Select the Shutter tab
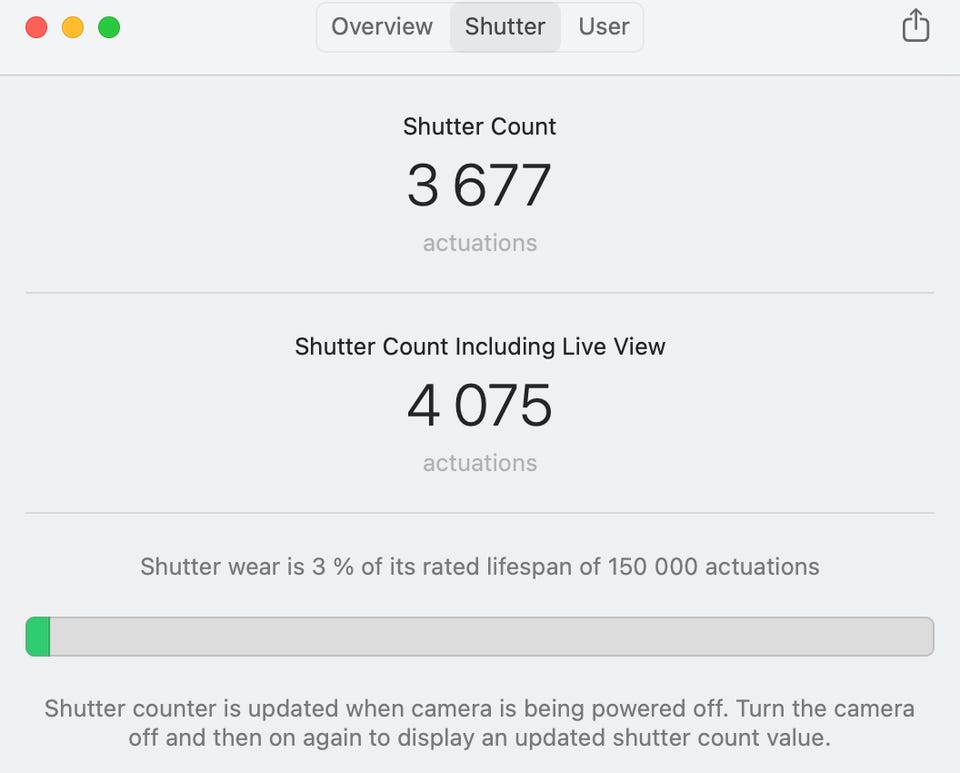 click(505, 27)
